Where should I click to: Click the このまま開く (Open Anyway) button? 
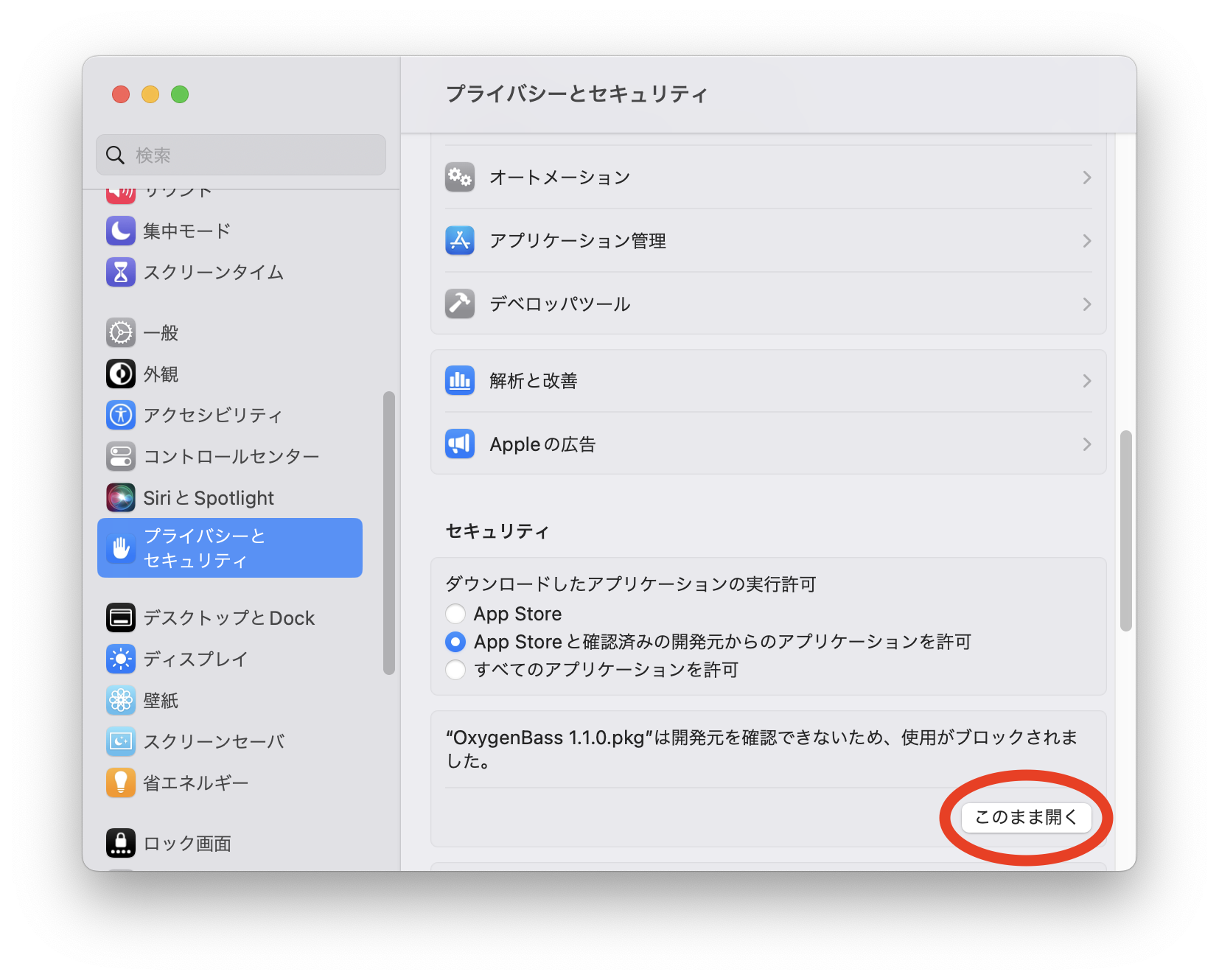pos(1026,817)
